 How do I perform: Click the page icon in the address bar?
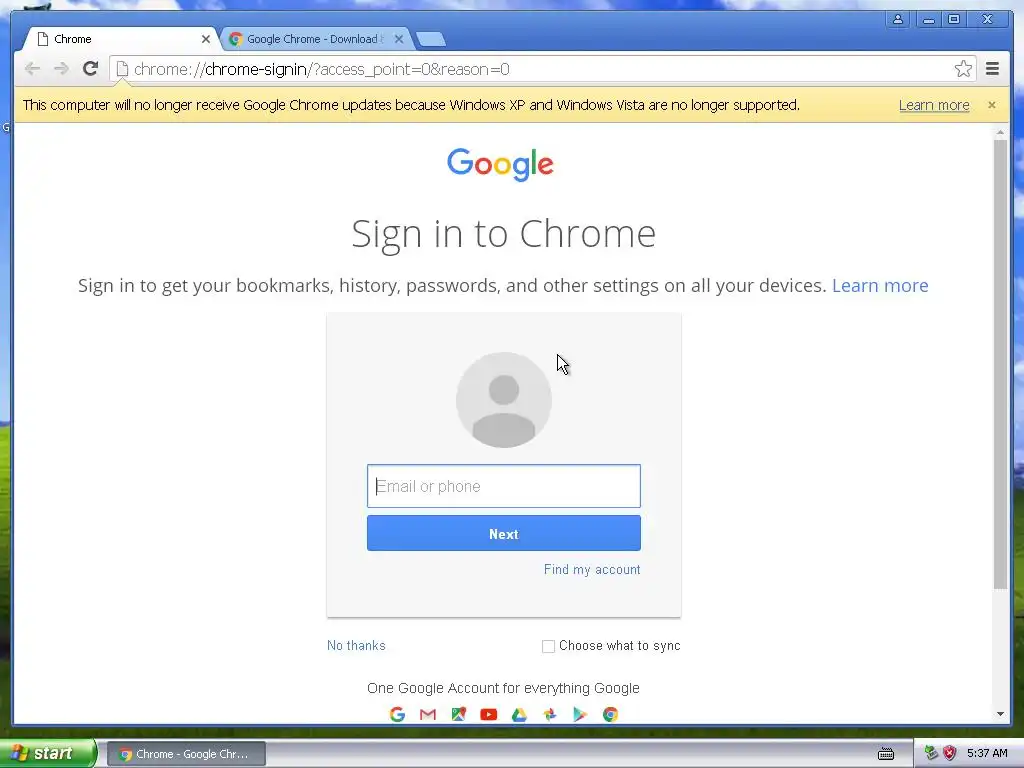(122, 69)
